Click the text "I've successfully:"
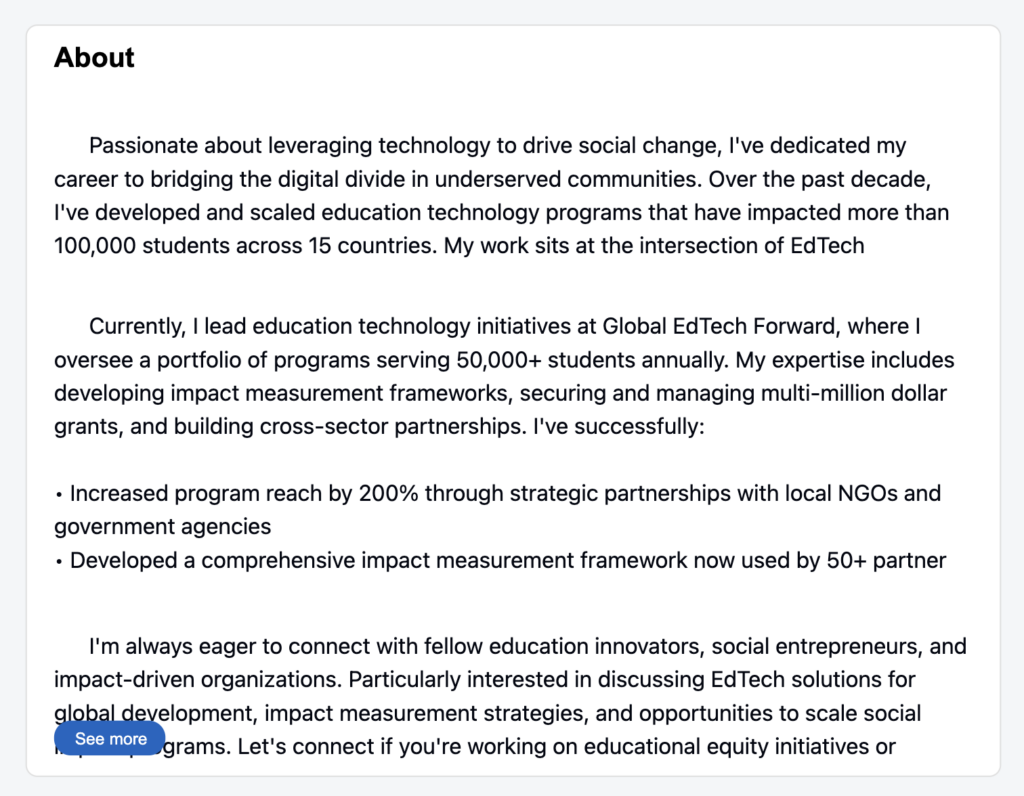1024x796 pixels. [x=618, y=426]
